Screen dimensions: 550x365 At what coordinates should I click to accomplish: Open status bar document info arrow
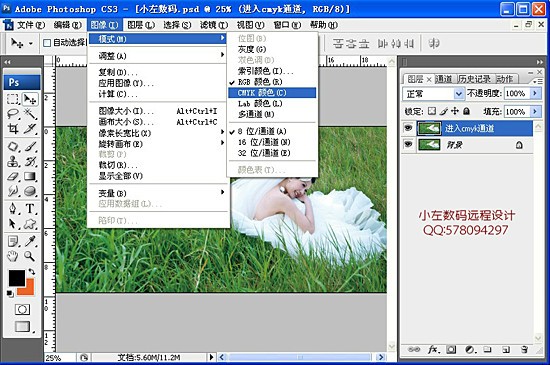pyautogui.click(x=211, y=357)
